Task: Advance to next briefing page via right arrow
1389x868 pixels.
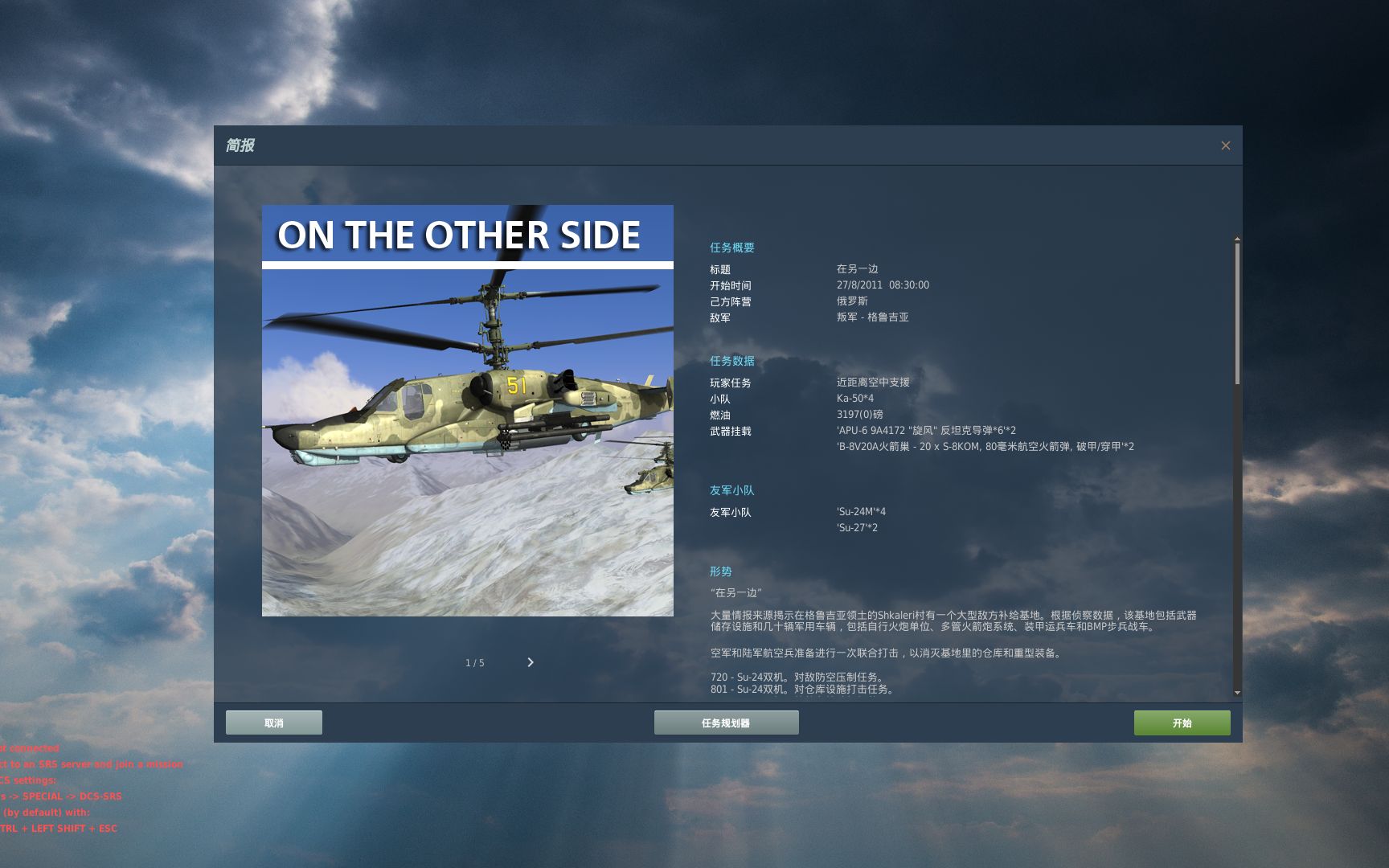Action: click(530, 661)
